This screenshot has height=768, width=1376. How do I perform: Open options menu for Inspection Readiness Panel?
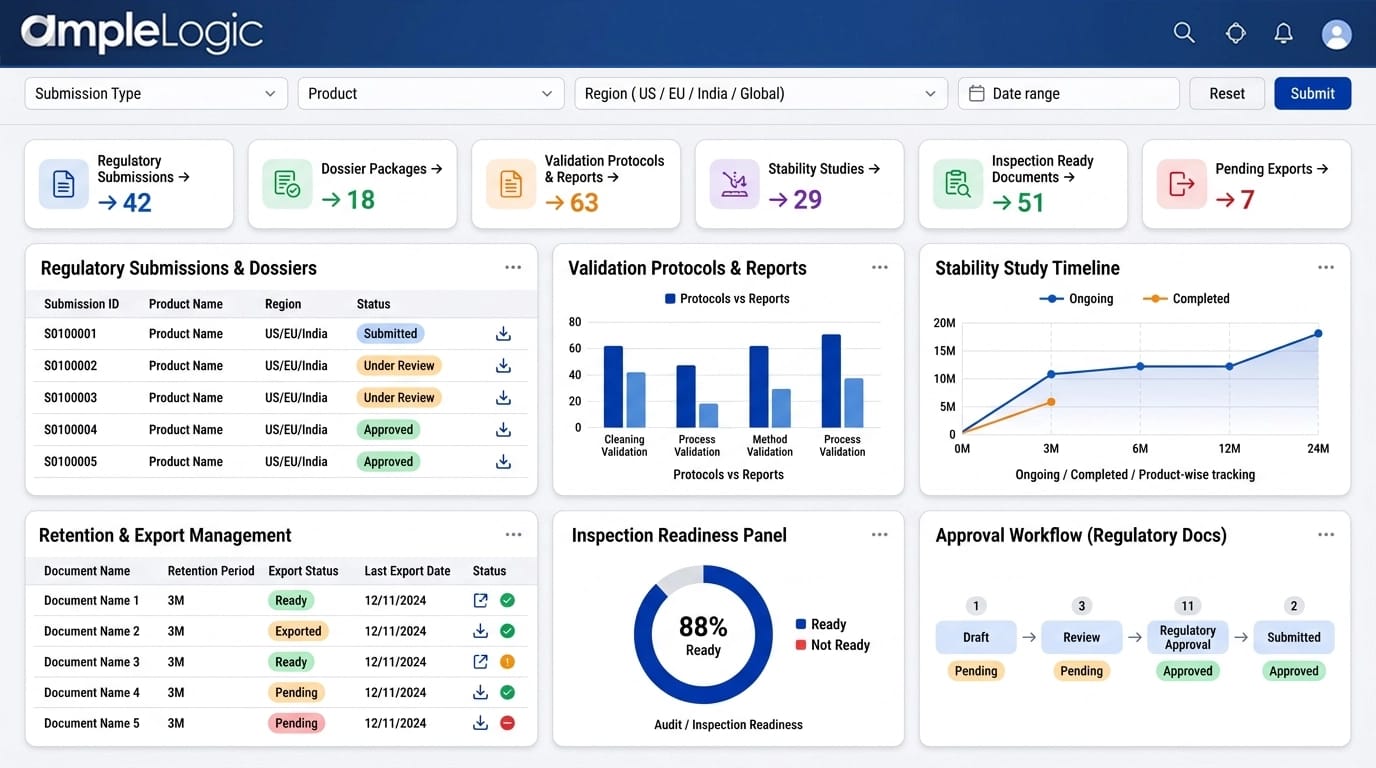(880, 535)
